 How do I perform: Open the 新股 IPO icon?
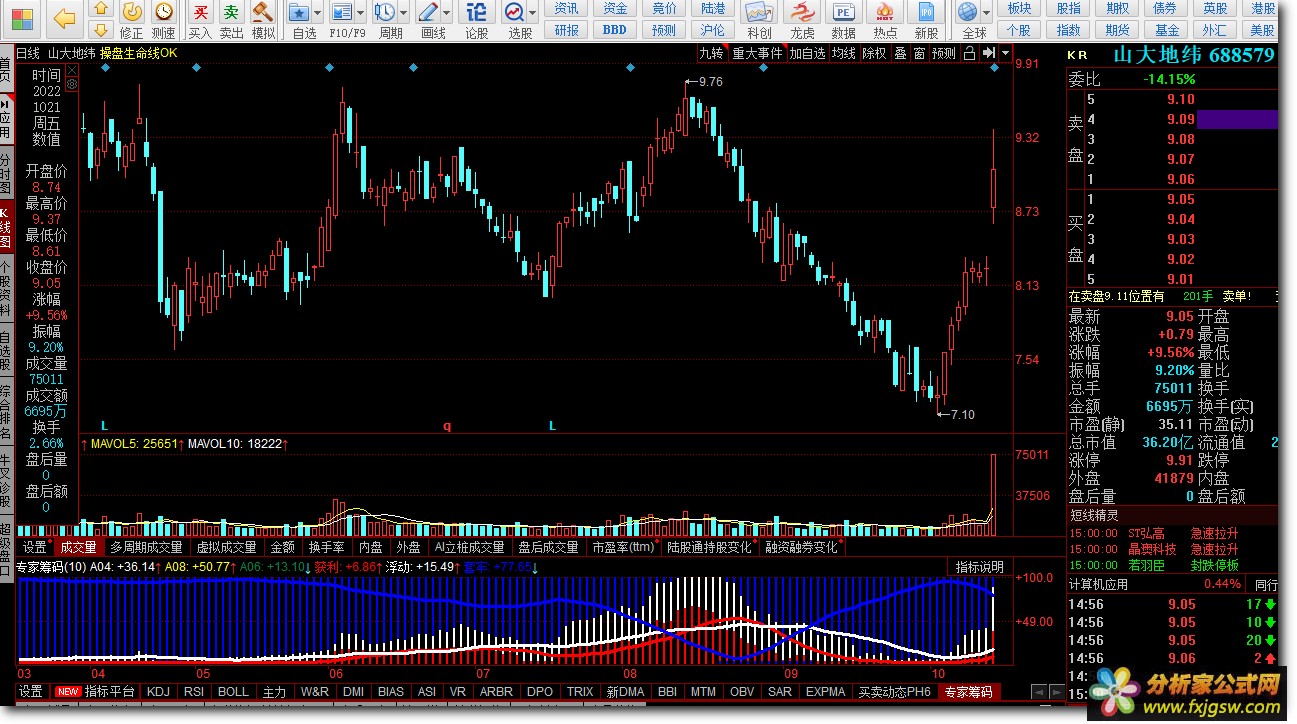pyautogui.click(x=926, y=13)
